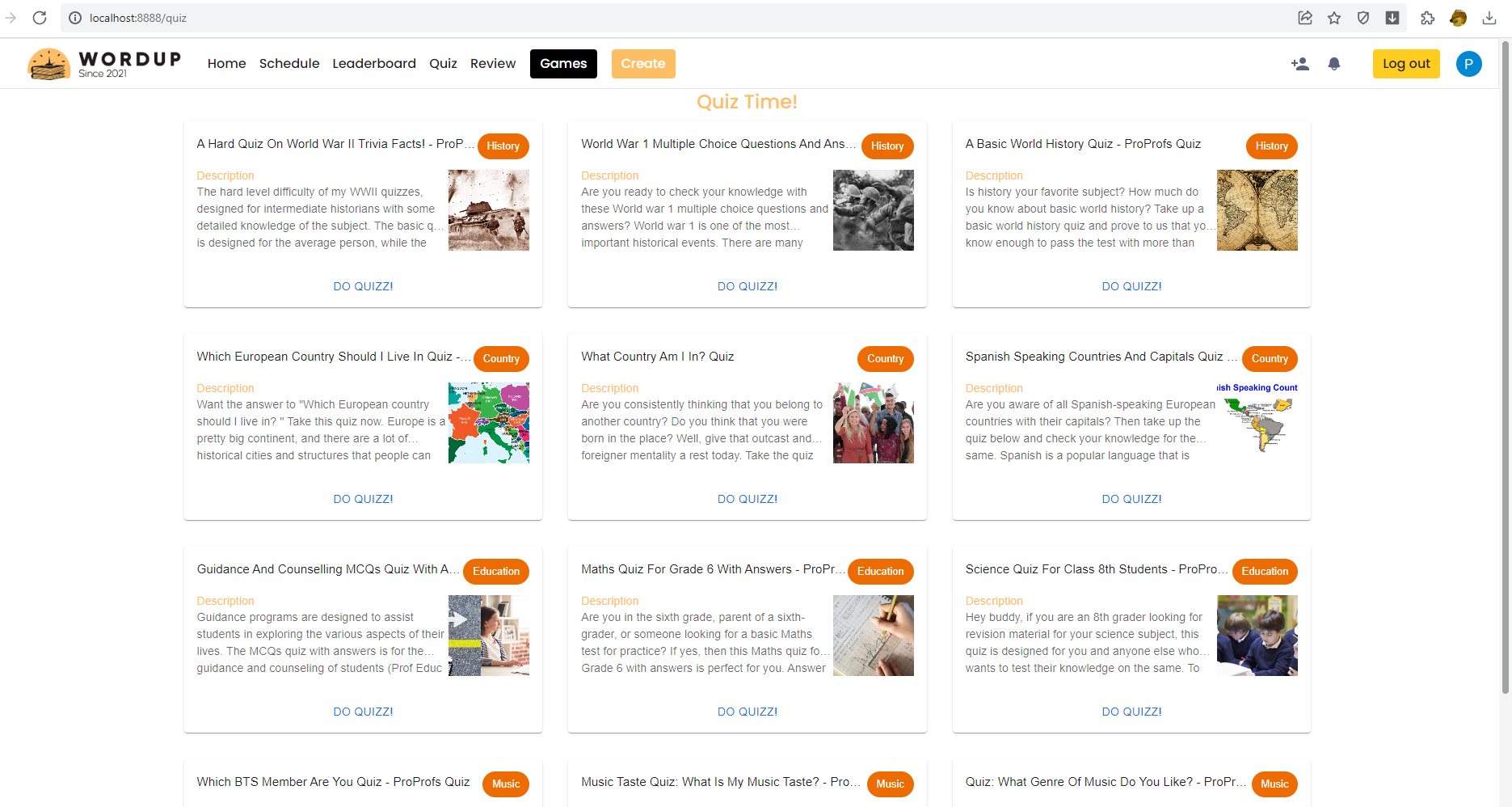1512x807 pixels.
Task: Start What Country Am I In quiz
Action: [x=748, y=499]
